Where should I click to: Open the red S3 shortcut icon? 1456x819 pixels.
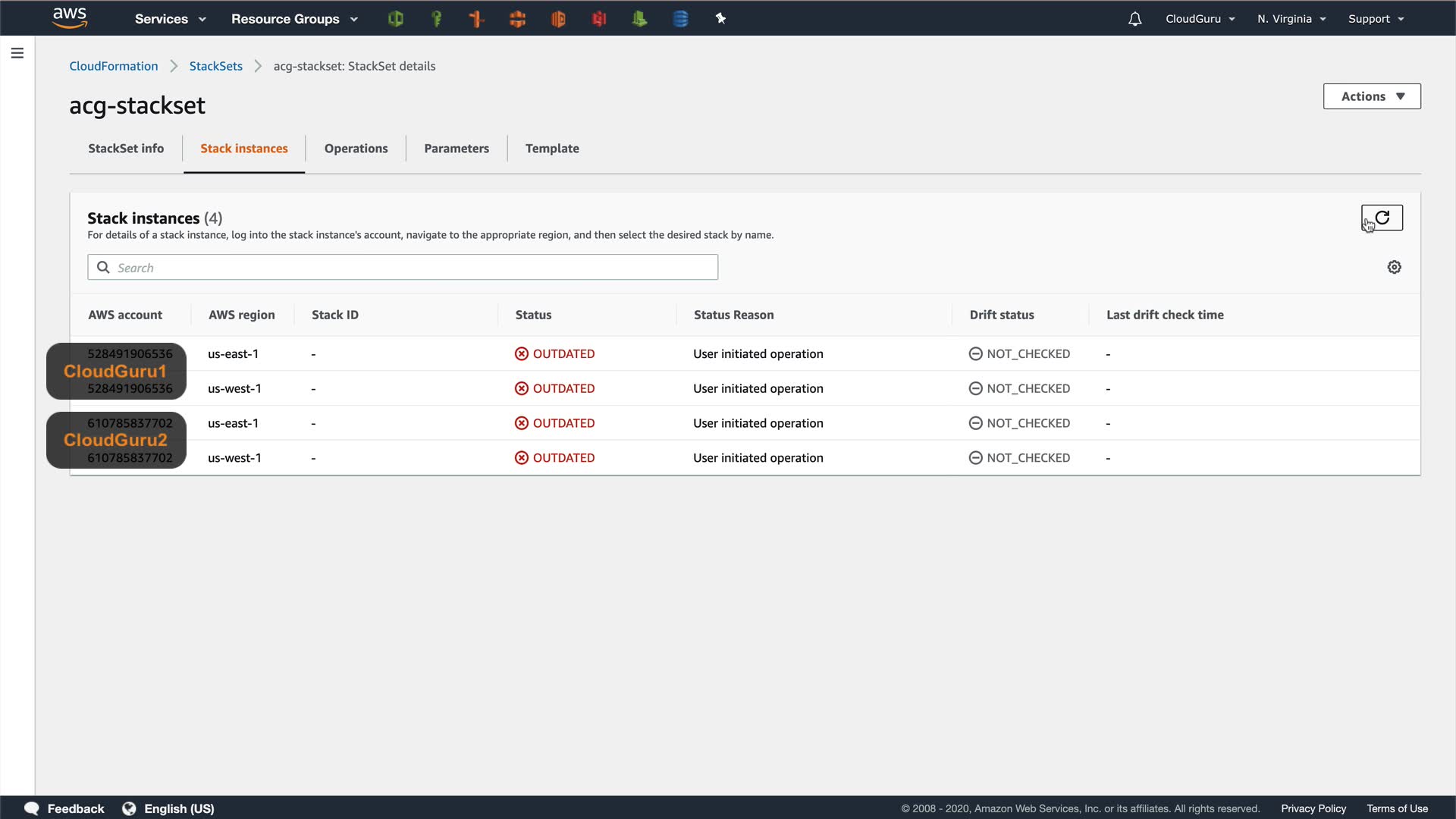click(599, 19)
